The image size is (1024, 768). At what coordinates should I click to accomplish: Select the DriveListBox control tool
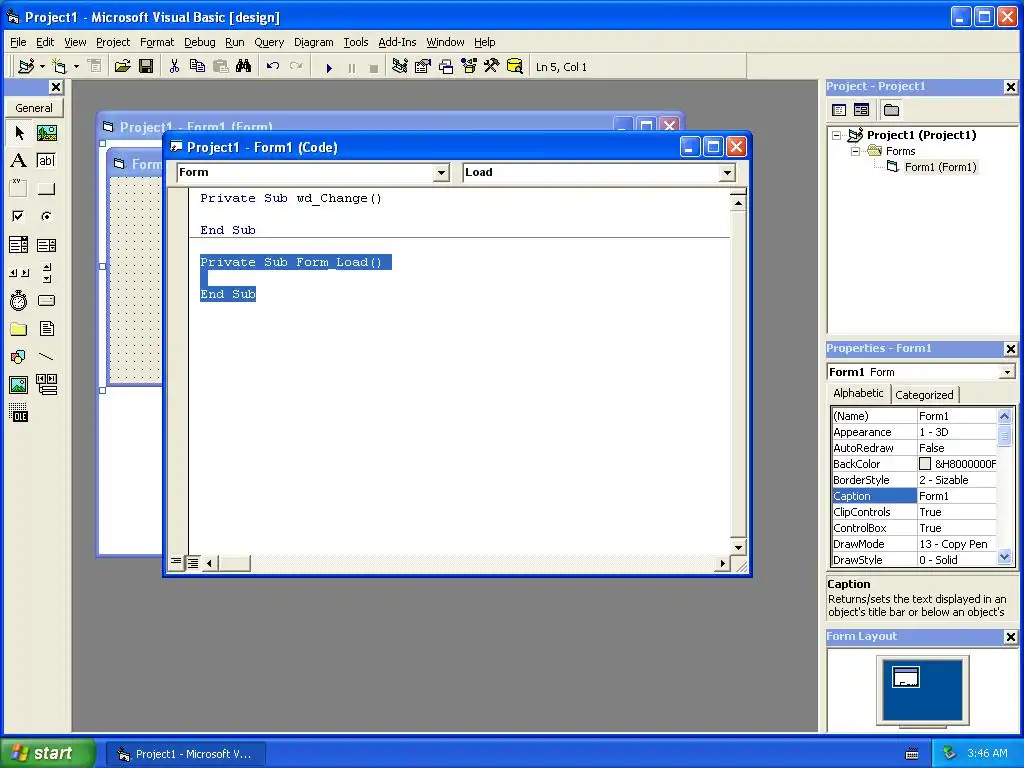pos(46,300)
